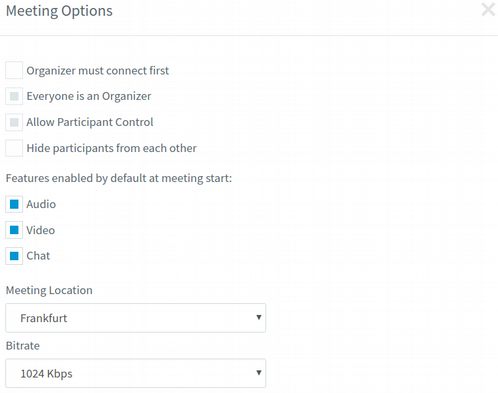Turn off the Chat checkbox
This screenshot has height=393, width=498.
coord(14,256)
